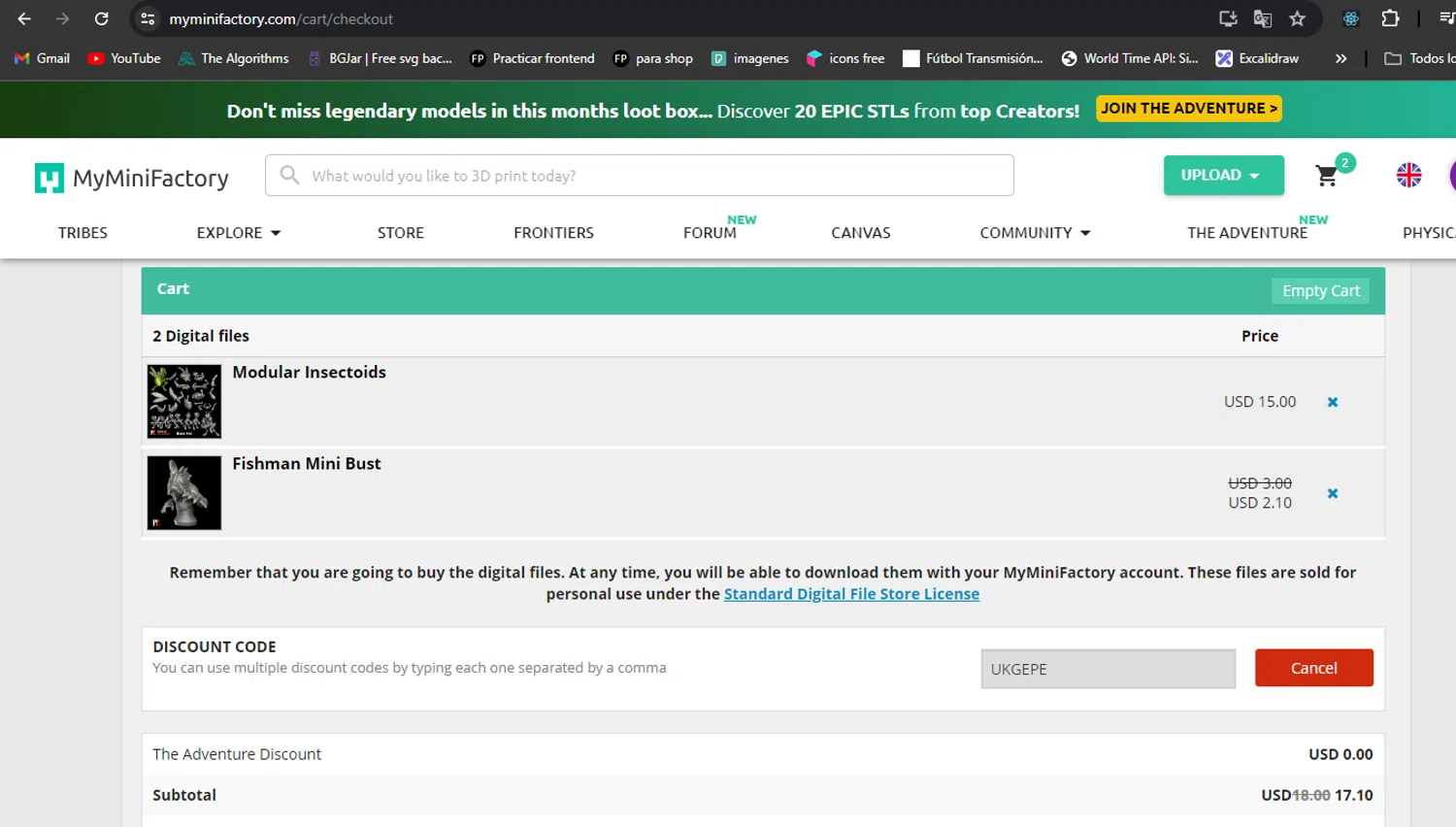Viewport: 1456px width, 827px height.
Task: Translate this page icon
Action: [x=1263, y=18]
